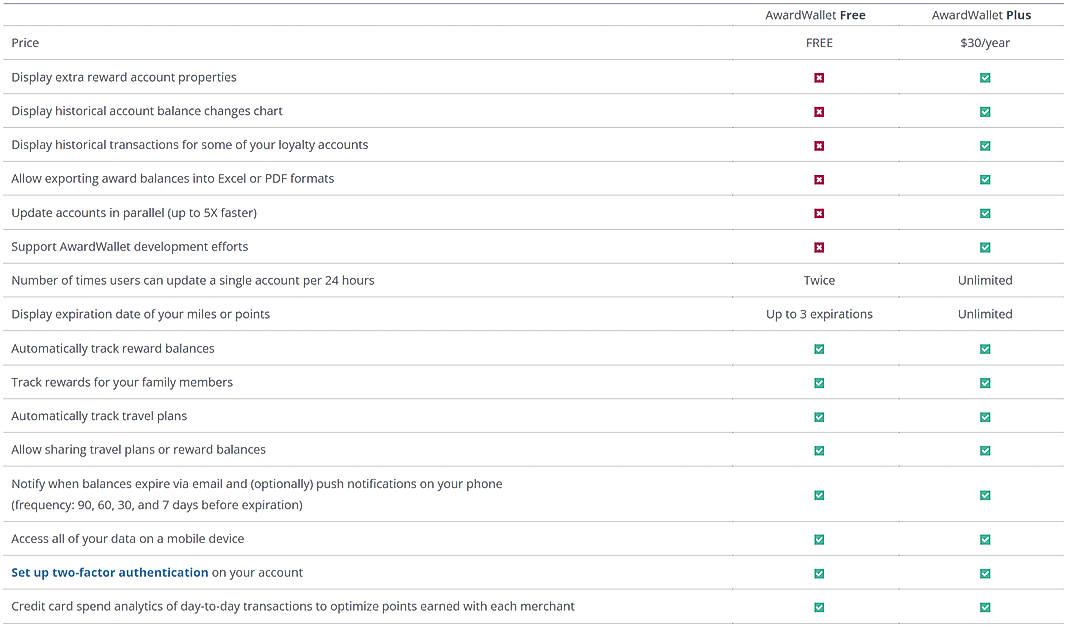Screen dimensions: 1070x632
Task: Open the Set up two-factor authentication link
Action: pyautogui.click(x=107, y=573)
